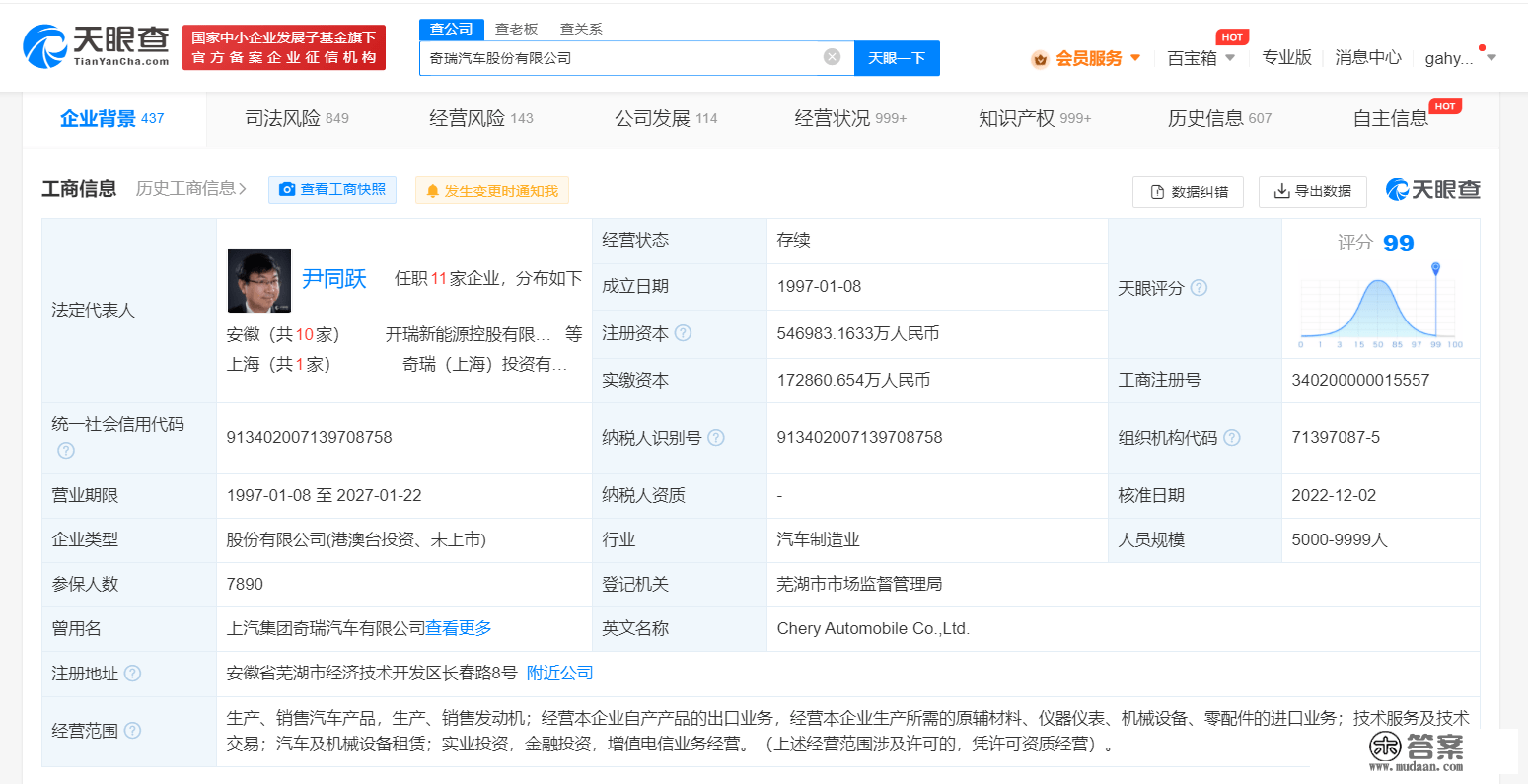Click 导出数据 button
Viewport: 1528px width, 784px height.
pyautogui.click(x=1312, y=191)
